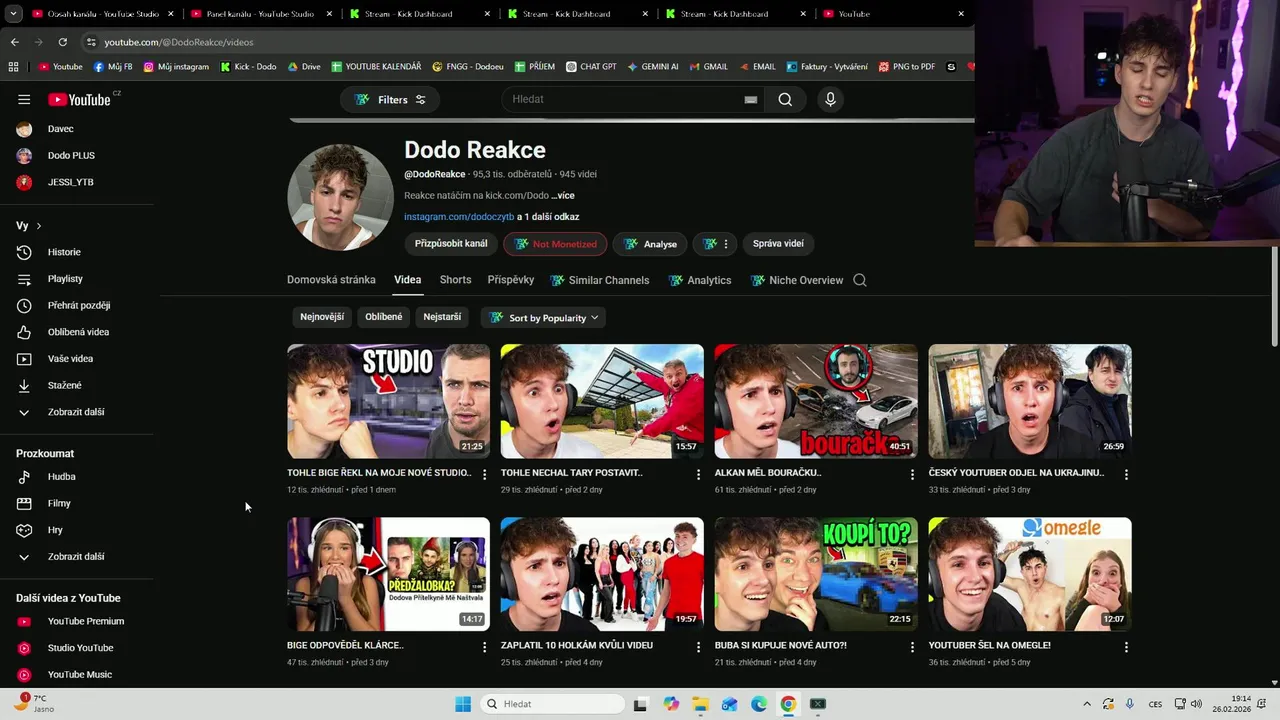Expand Zobrazit další under Stažené
1280x720 pixels.
point(78,412)
